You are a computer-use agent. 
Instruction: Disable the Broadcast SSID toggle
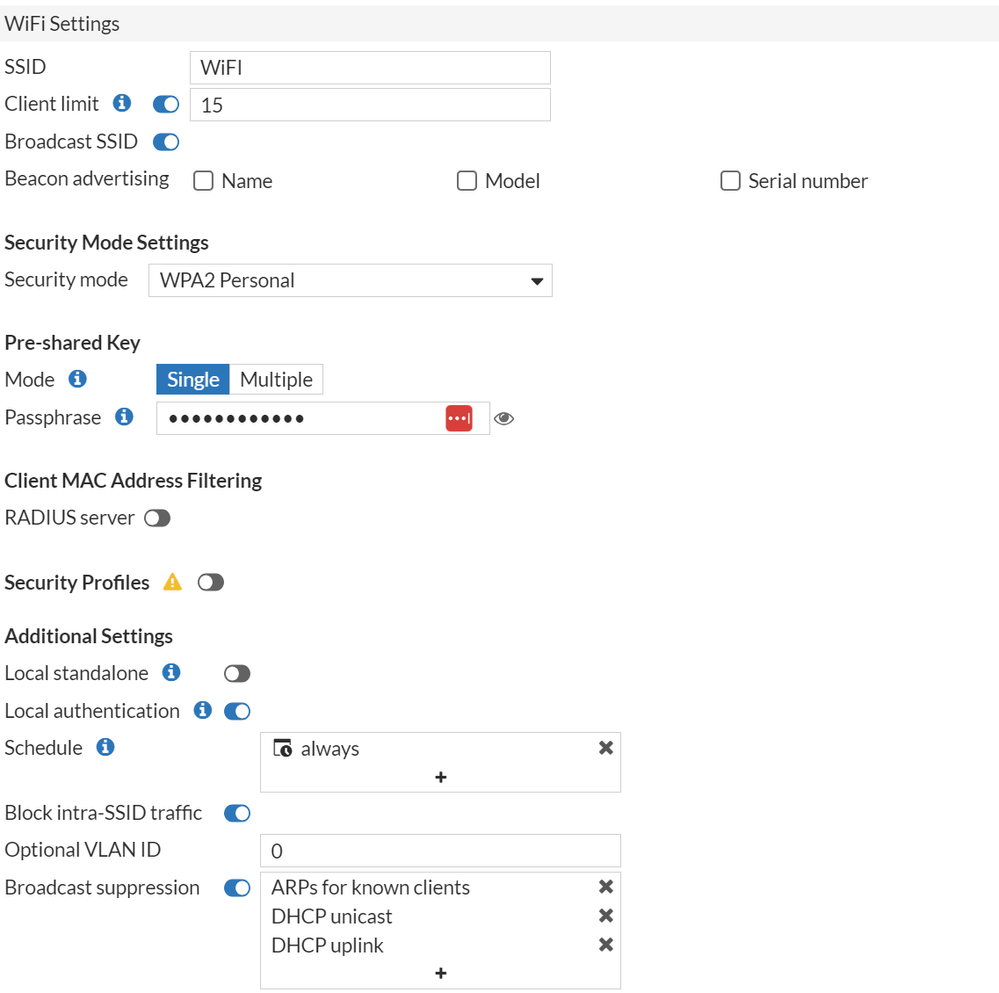(x=166, y=142)
